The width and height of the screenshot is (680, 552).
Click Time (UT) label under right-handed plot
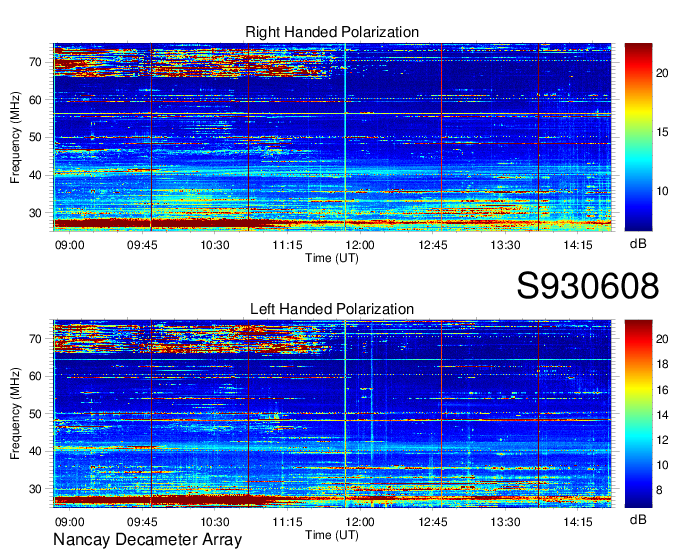click(x=332, y=258)
